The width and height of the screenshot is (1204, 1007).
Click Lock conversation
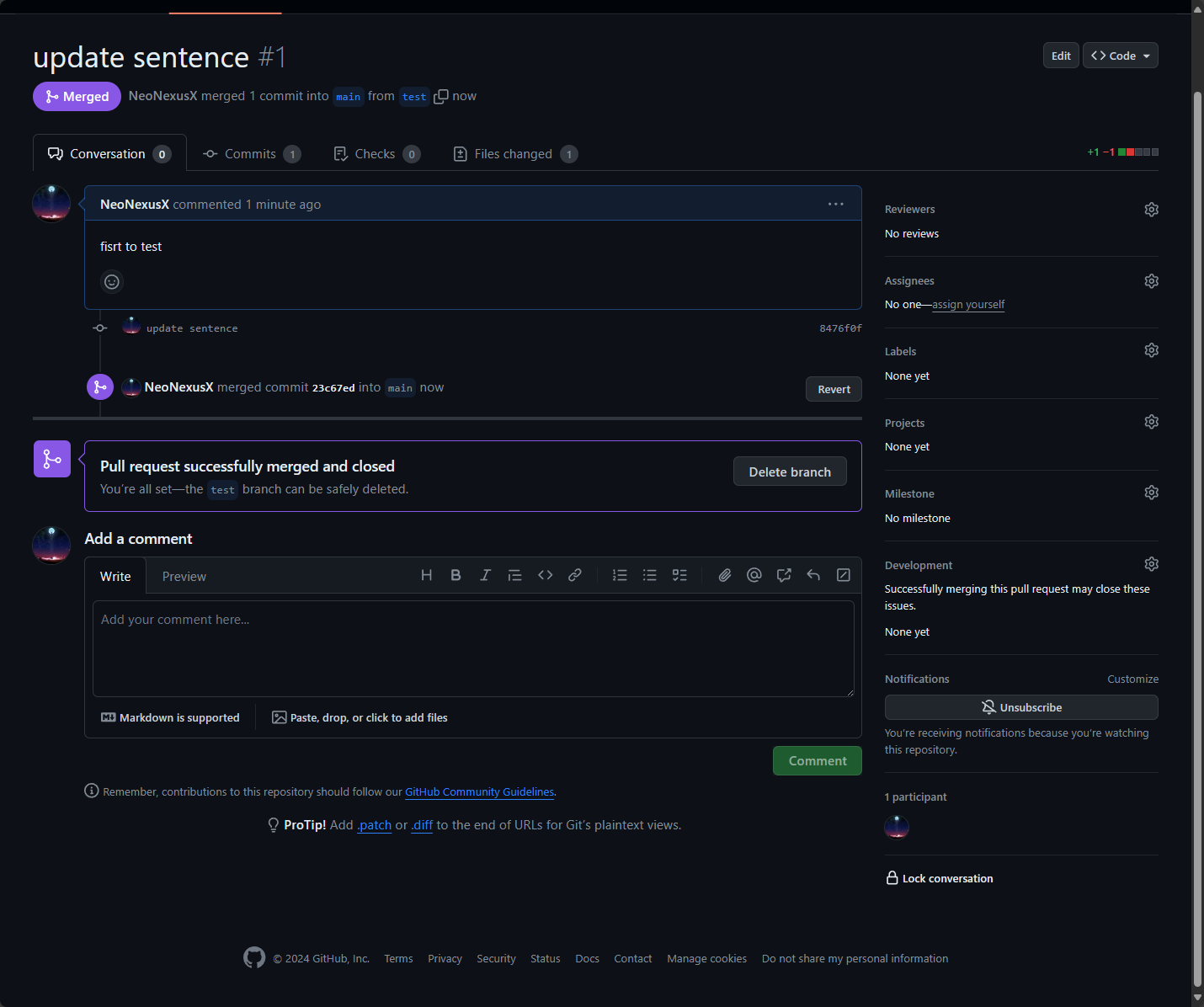pyautogui.click(x=940, y=878)
